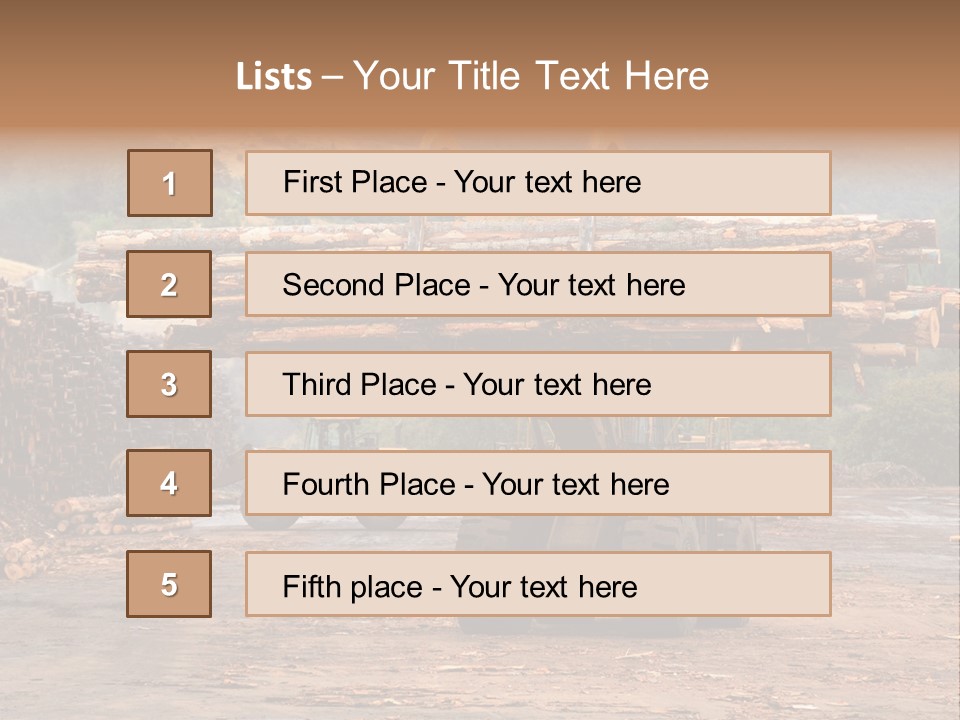This screenshot has height=720, width=960.
Task: Click the Second Place text bar
Action: (x=538, y=284)
